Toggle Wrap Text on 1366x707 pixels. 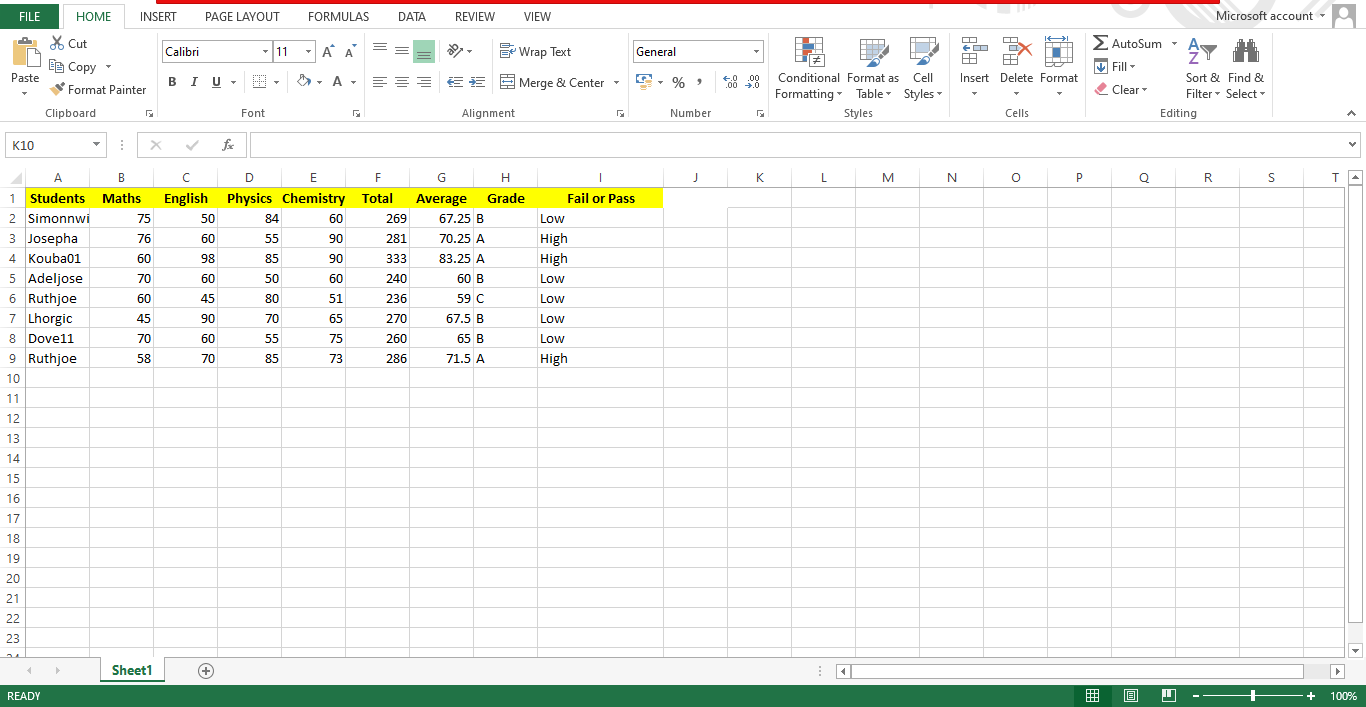tap(535, 51)
